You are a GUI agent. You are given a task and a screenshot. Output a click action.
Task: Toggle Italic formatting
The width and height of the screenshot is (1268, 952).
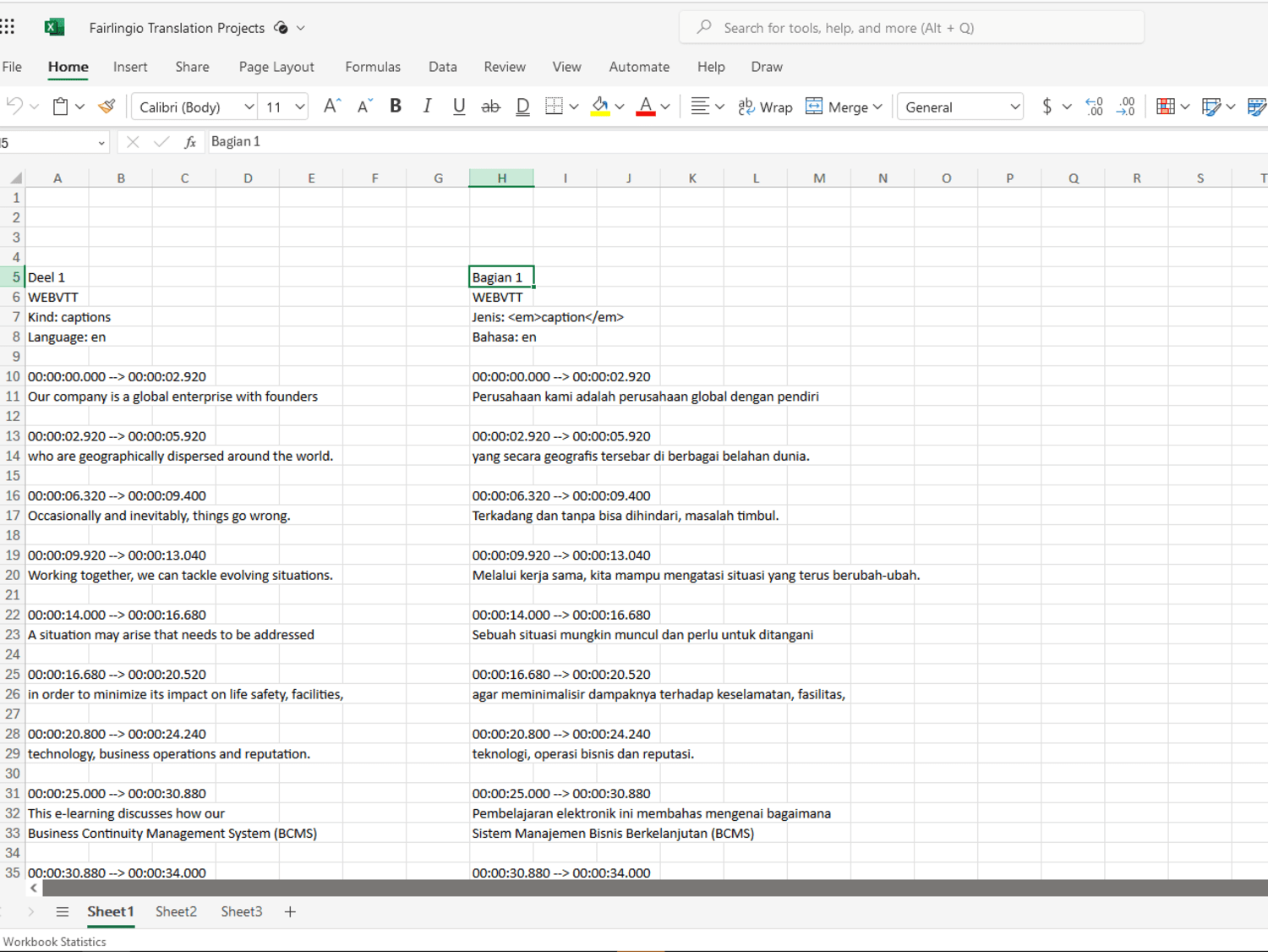427,107
